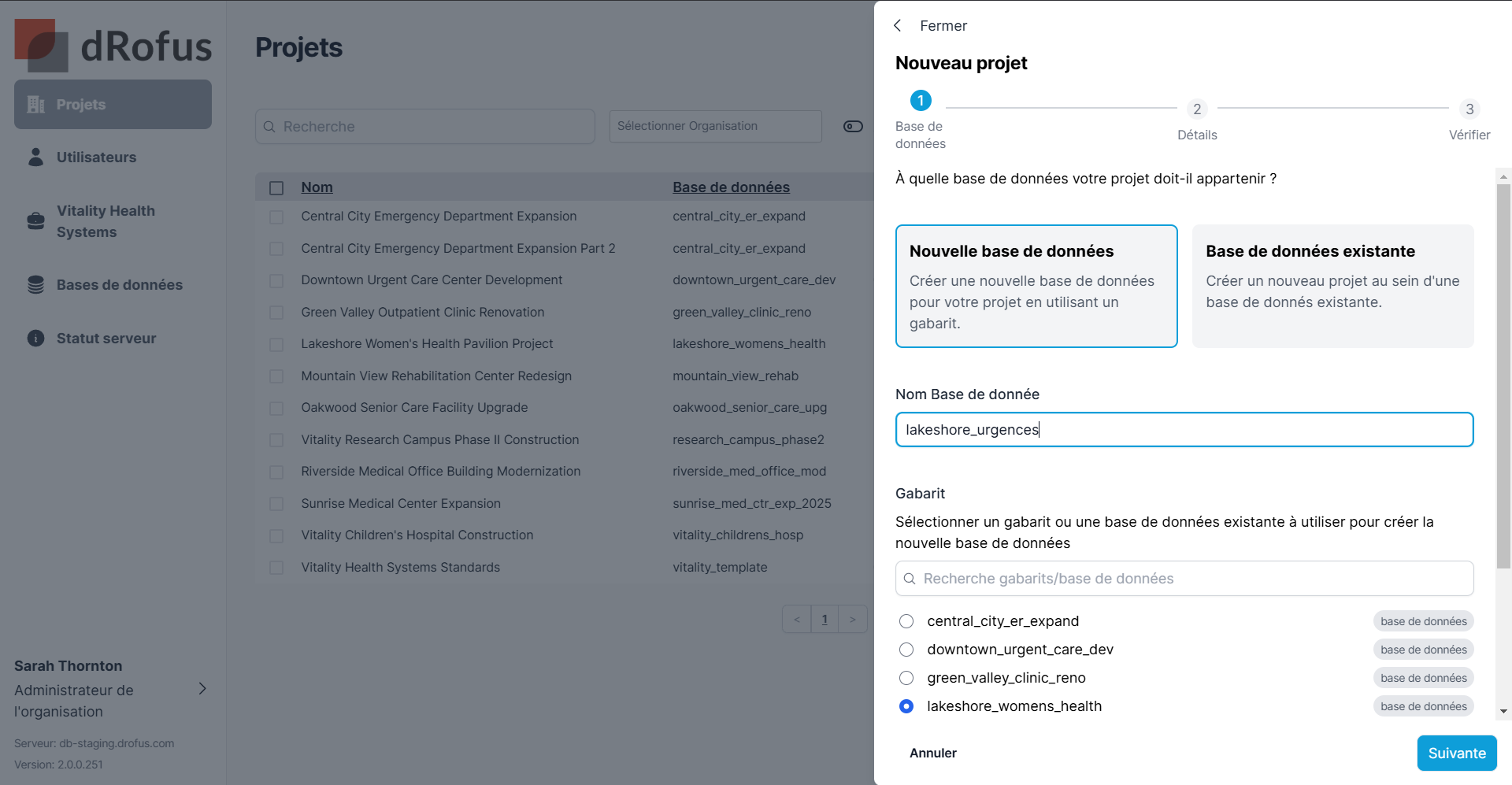This screenshot has height=785, width=1512.
Task: Click the Bases de données stack icon
Action: pos(36,285)
